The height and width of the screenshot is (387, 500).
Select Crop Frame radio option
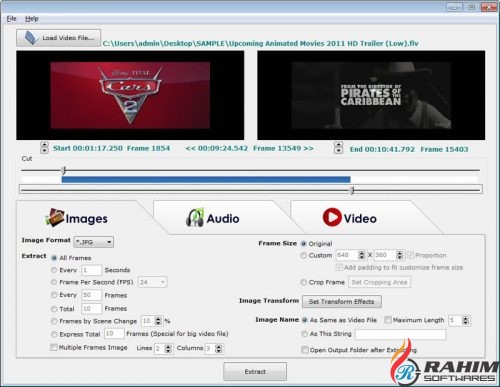[303, 282]
